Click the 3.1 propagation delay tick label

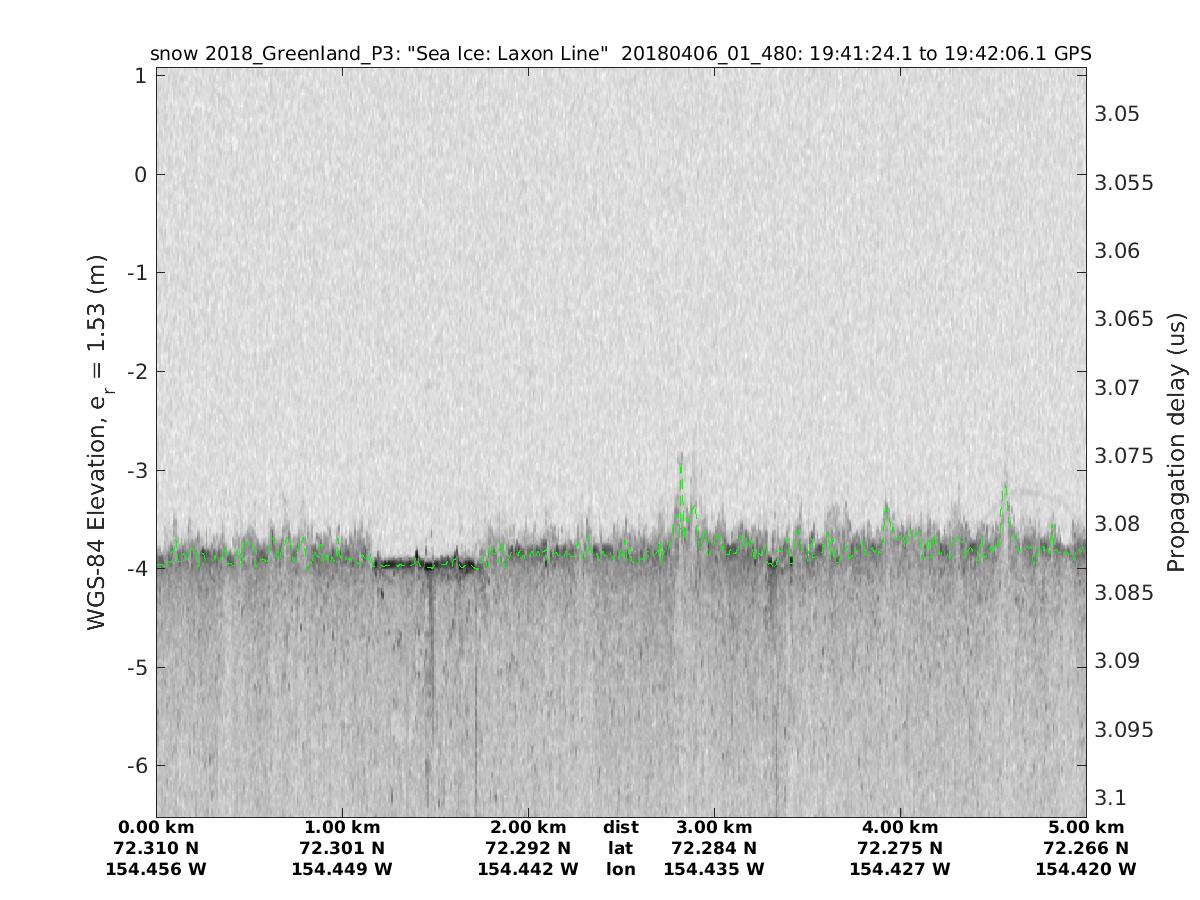click(1112, 798)
